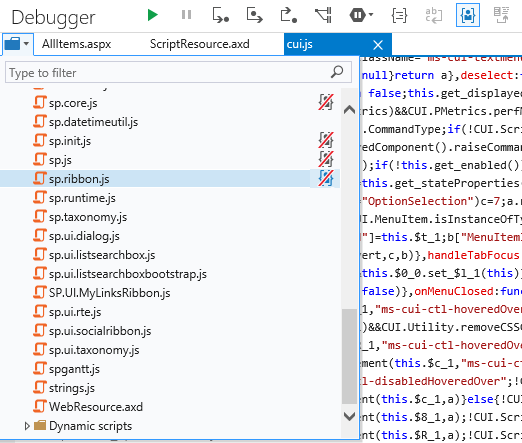
Task: Click the Break on new worker icon
Action: [x=323, y=15]
